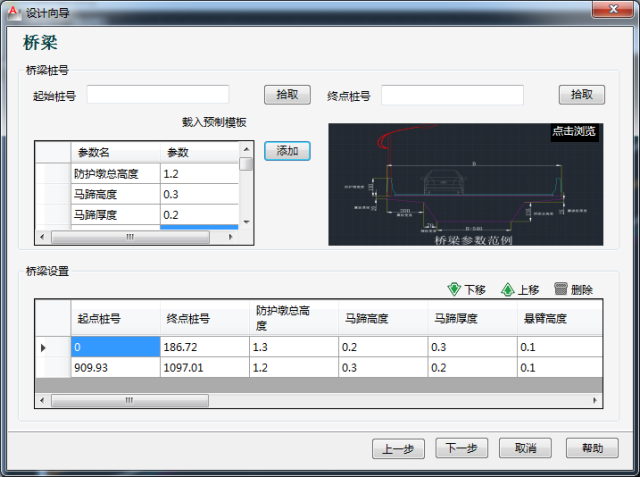Image resolution: width=640 pixels, height=477 pixels.
Task: Click the 下移 (move down) icon
Action: point(454,289)
